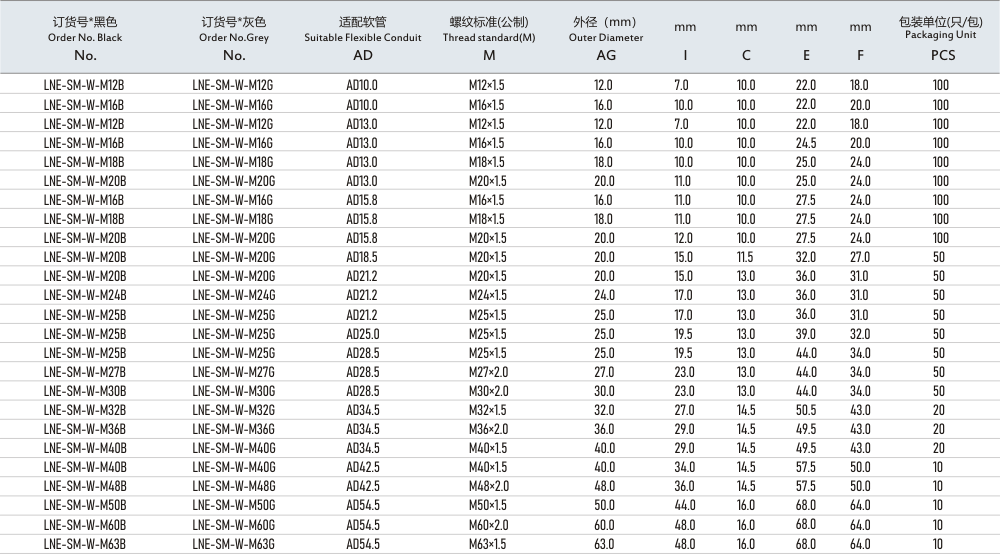Viewport: 1000px width, 554px height.
Task: Select order number LNE-SM-W-M24B
Action: (x=85, y=296)
